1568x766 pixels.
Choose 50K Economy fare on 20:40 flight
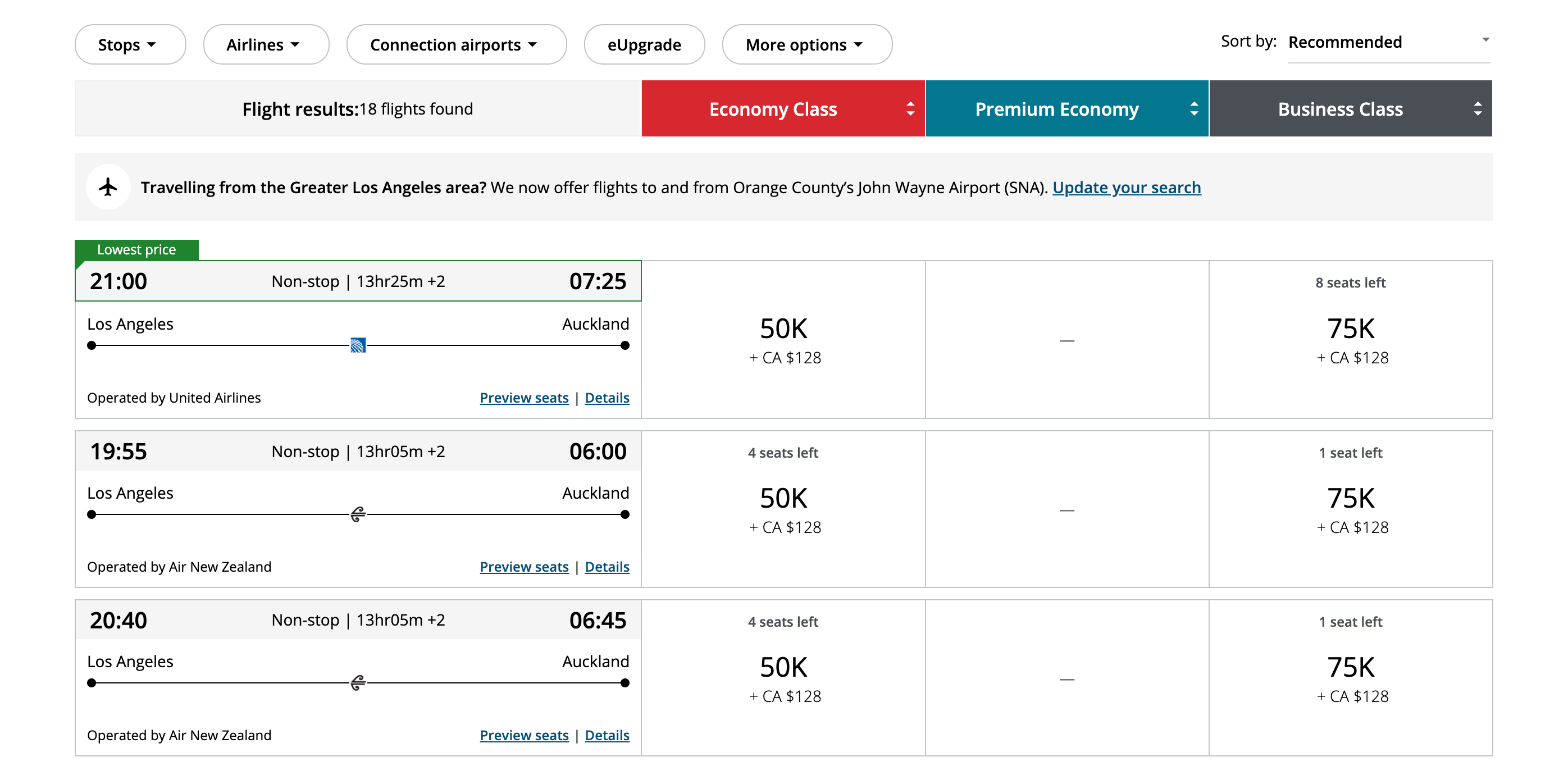click(x=783, y=678)
